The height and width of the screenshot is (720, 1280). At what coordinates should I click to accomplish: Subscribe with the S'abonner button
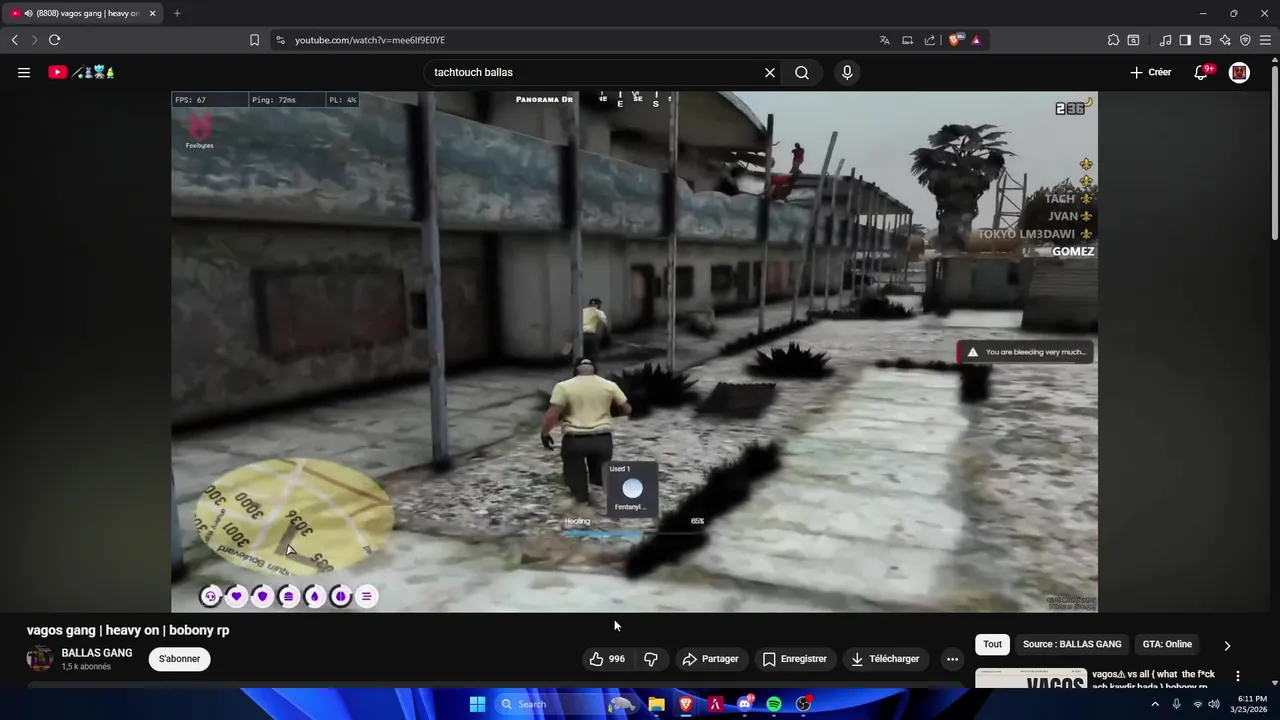(179, 659)
